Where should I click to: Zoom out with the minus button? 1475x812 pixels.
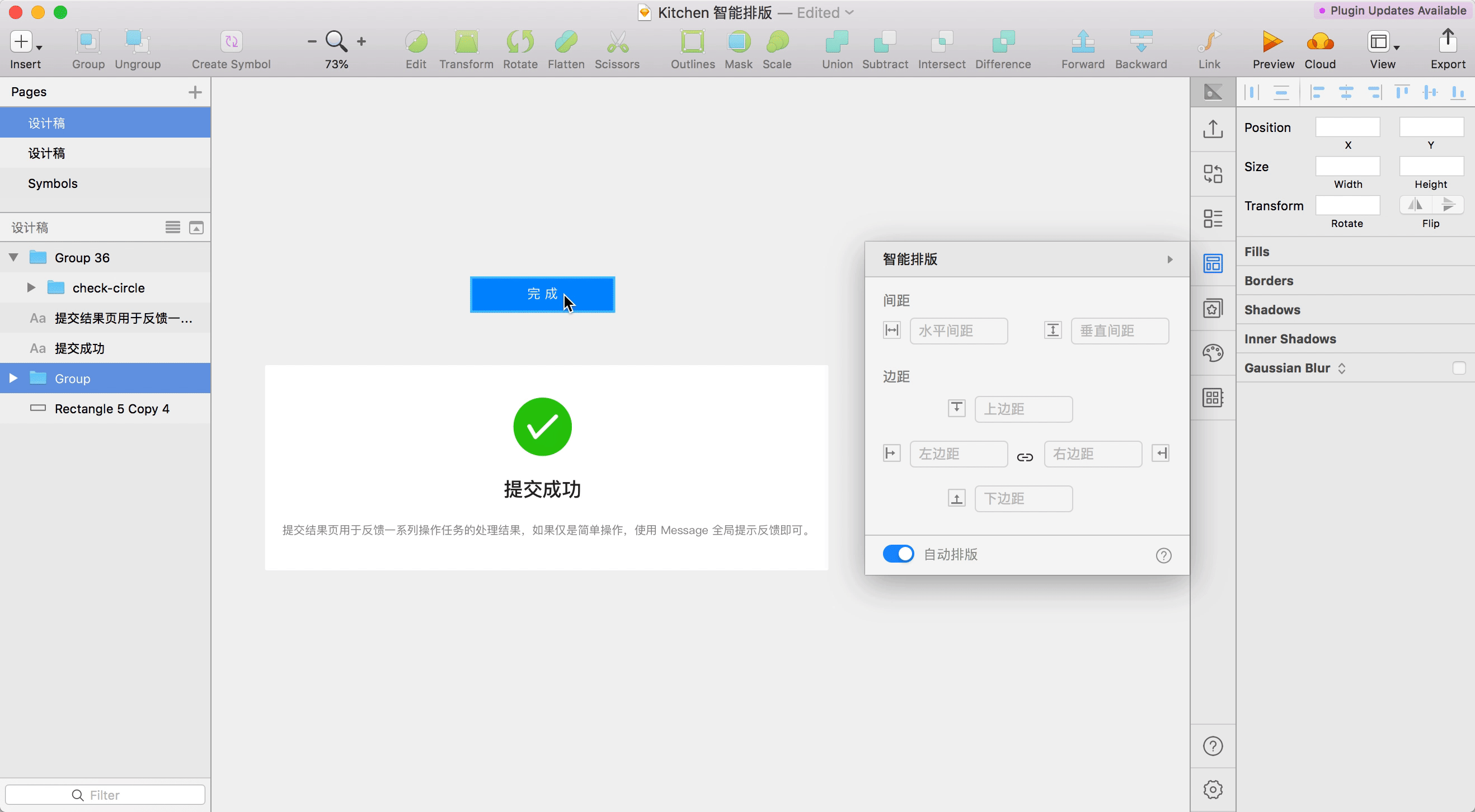point(312,42)
